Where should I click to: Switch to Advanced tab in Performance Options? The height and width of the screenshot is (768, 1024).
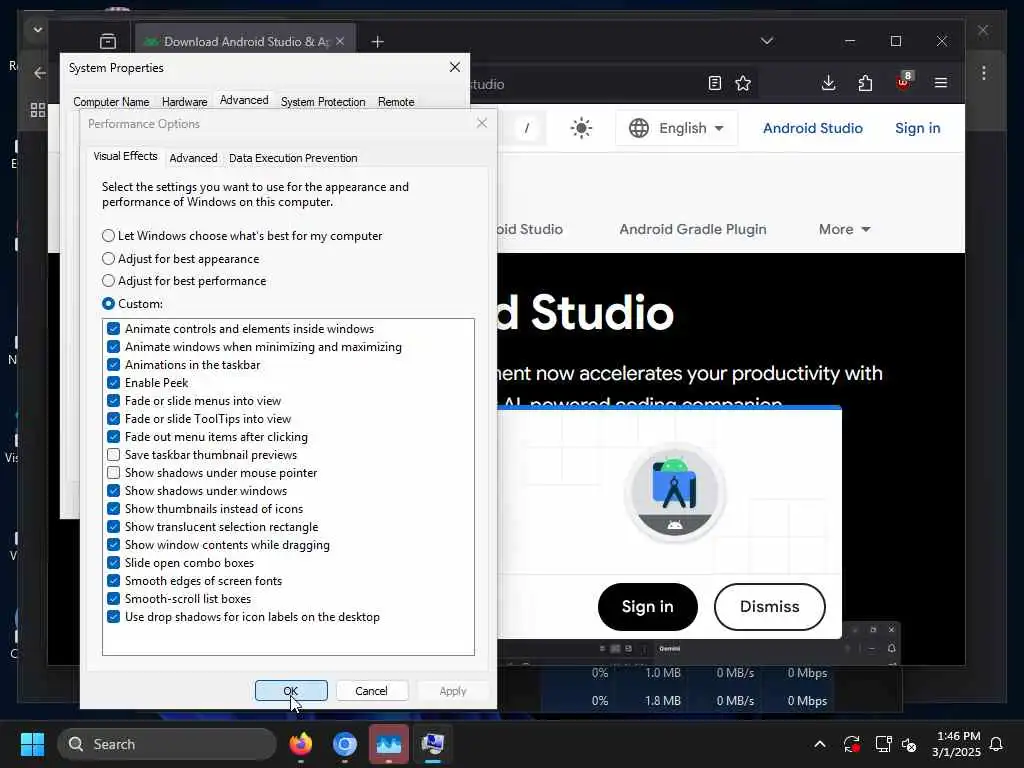click(x=193, y=158)
